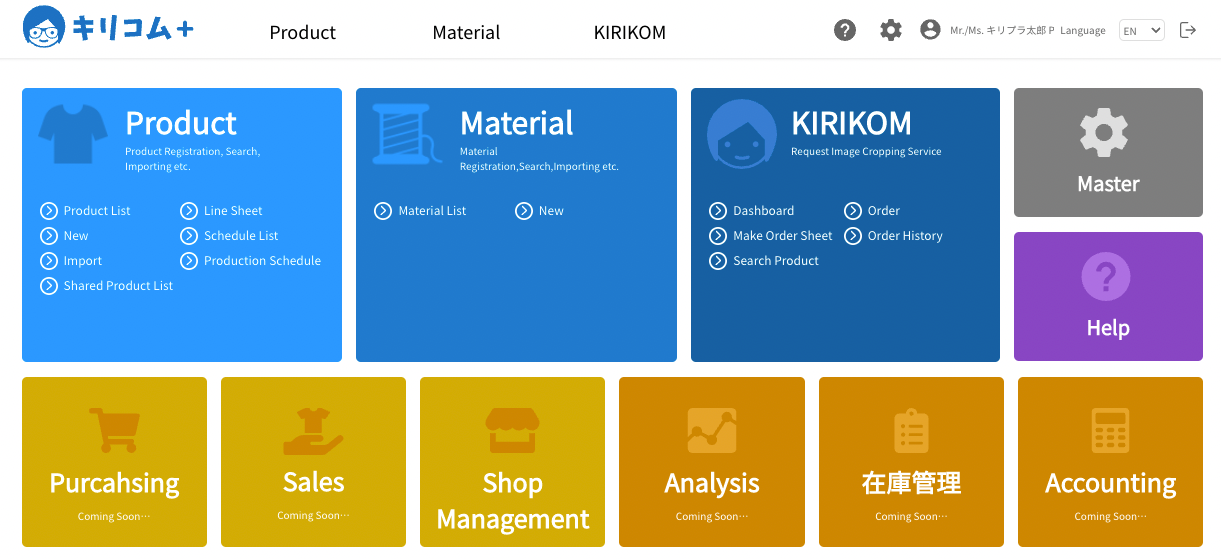The height and width of the screenshot is (559, 1221).
Task: Open the KIRIKOM top menu
Action: 630,32
